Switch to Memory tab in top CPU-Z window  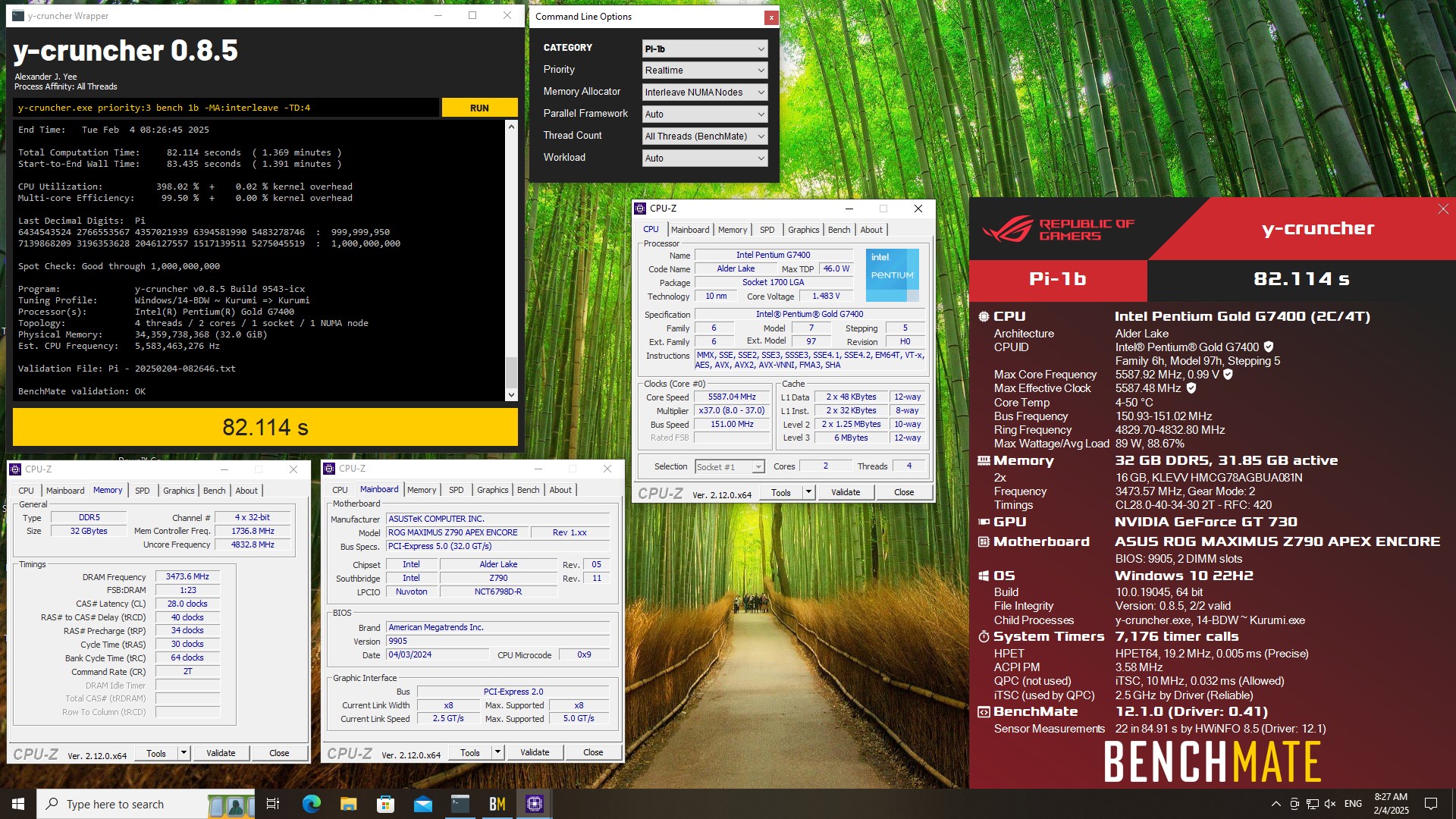(x=733, y=230)
